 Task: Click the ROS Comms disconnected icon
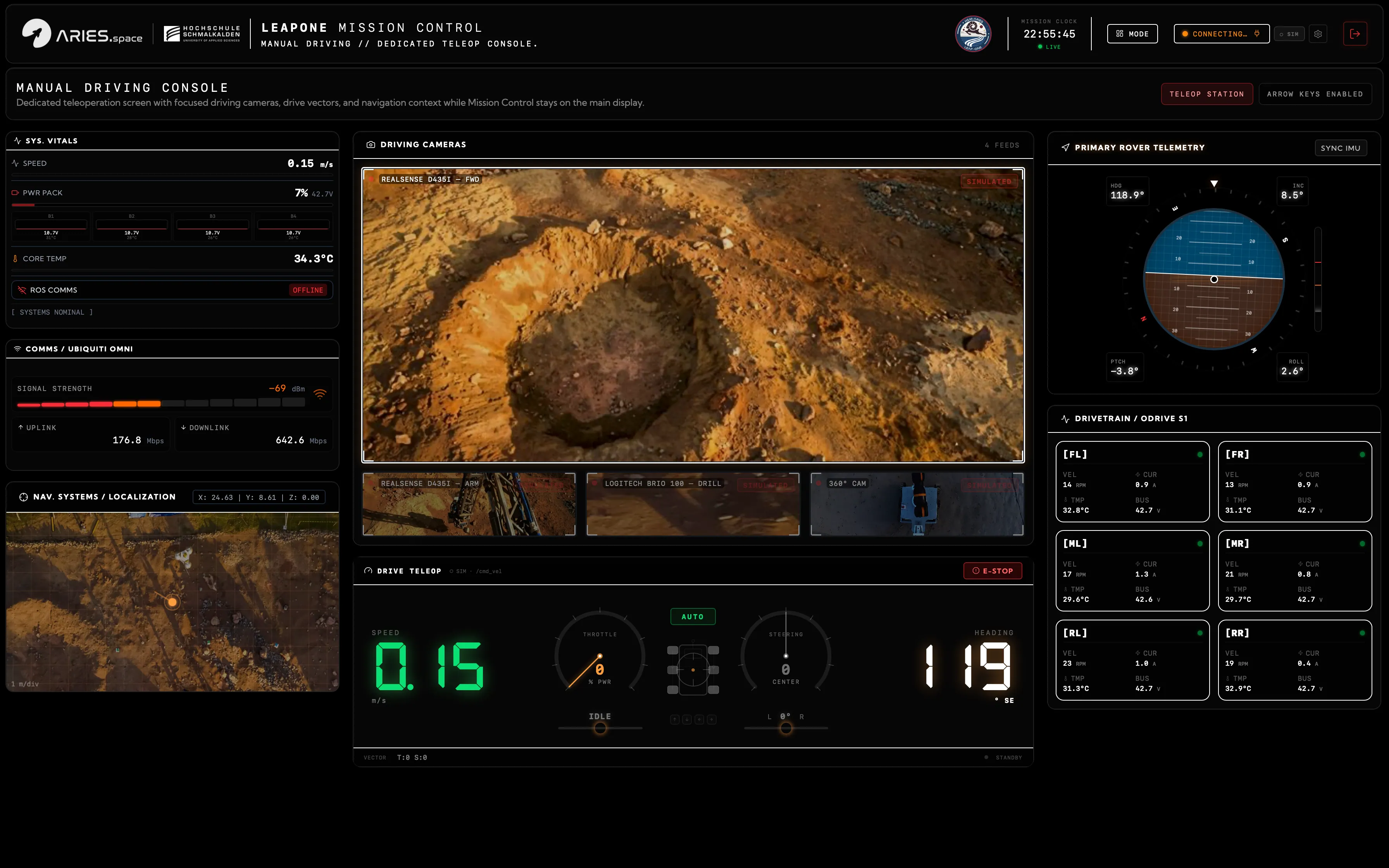[22, 290]
